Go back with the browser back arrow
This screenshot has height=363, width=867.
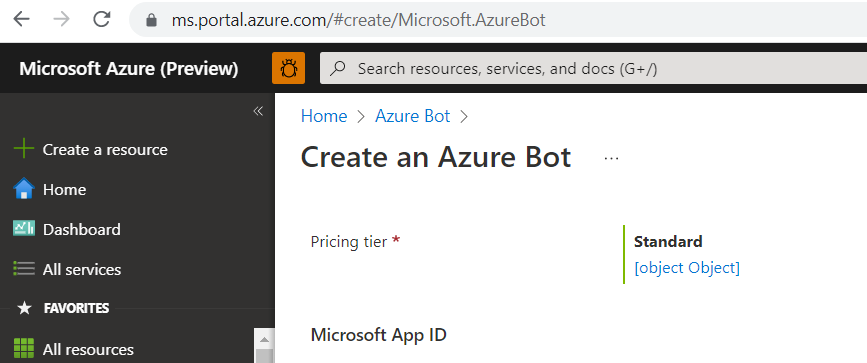[x=21, y=19]
